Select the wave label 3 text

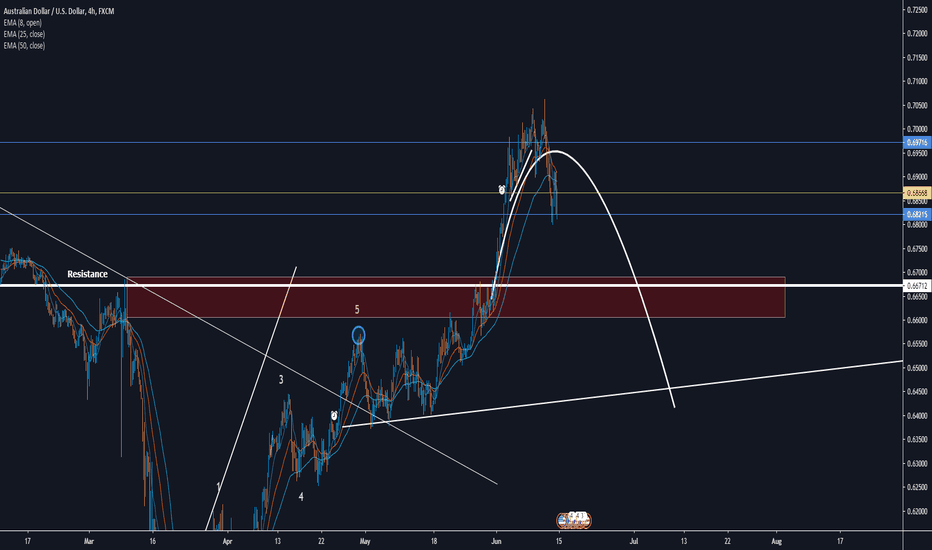[281, 379]
